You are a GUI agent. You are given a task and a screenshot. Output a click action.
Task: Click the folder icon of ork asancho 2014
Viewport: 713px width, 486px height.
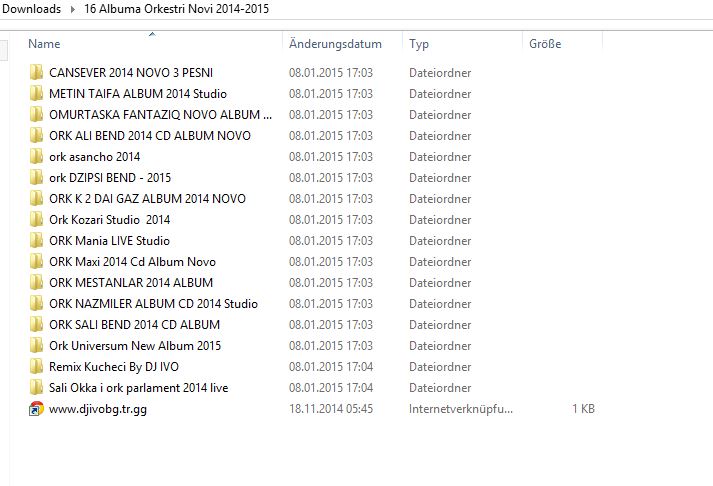click(36, 156)
